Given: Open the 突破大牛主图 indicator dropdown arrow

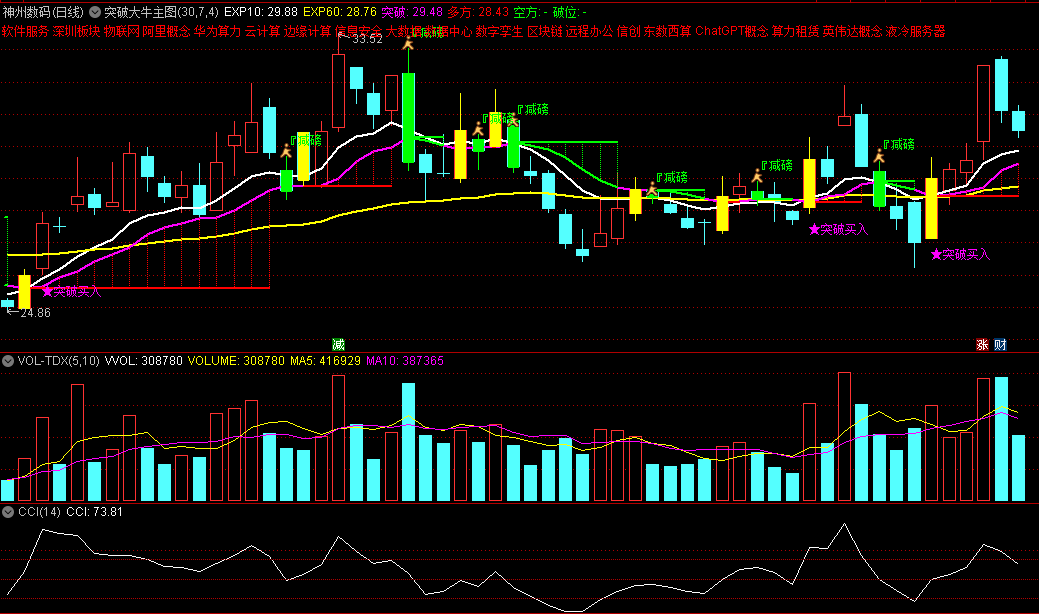Looking at the screenshot, I should pyautogui.click(x=95, y=12).
